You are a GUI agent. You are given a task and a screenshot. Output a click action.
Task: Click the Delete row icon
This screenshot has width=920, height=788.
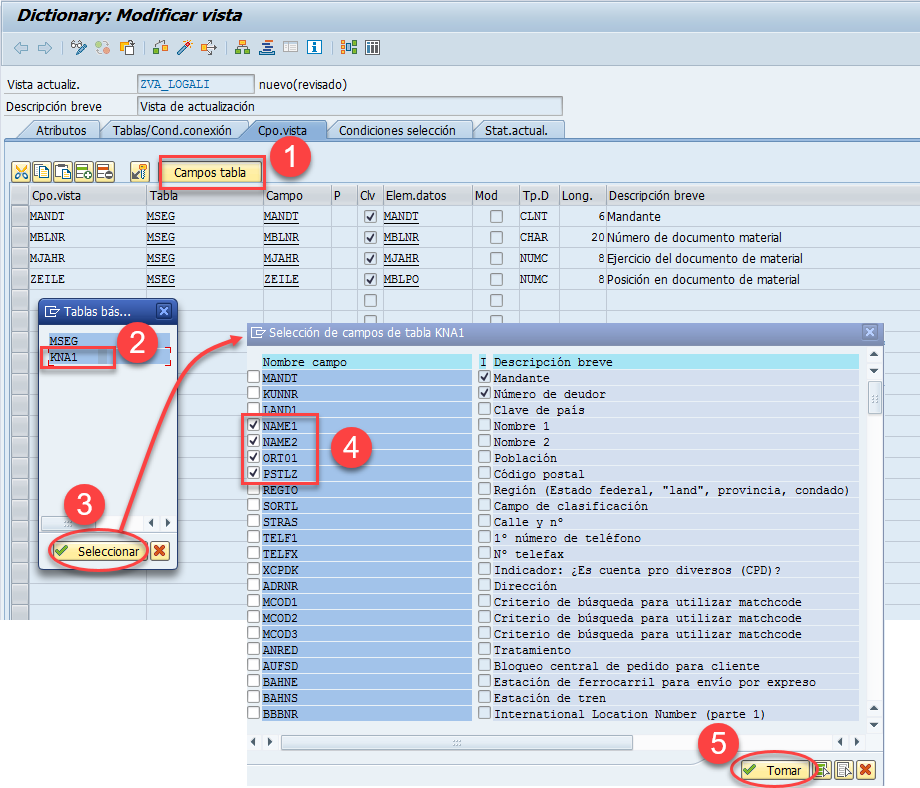click(x=105, y=172)
